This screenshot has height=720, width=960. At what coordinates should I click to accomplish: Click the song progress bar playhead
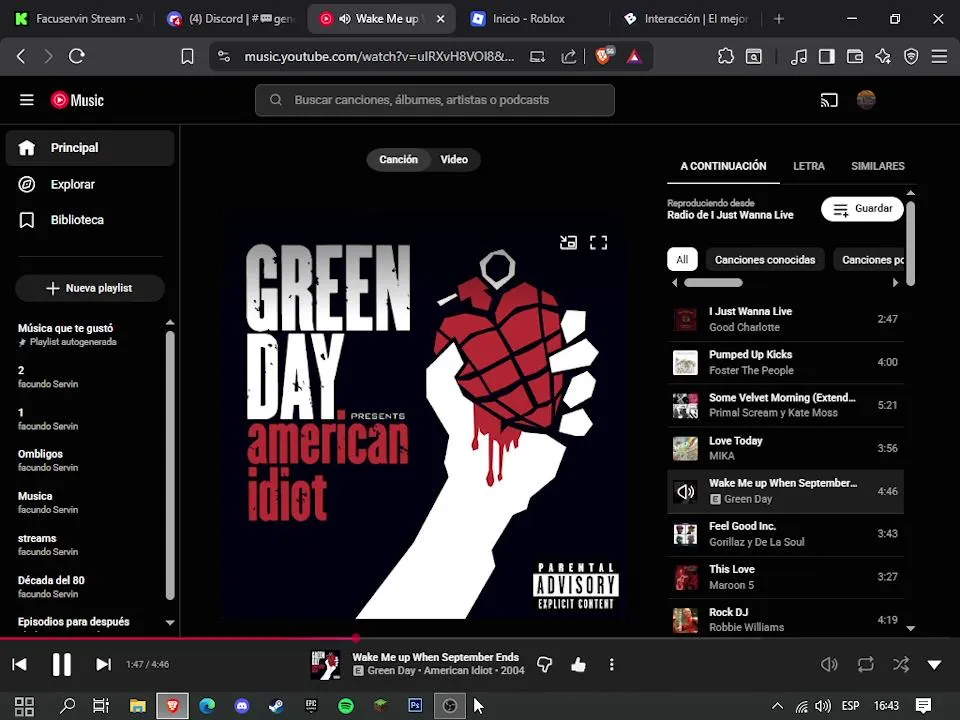pyautogui.click(x=356, y=638)
